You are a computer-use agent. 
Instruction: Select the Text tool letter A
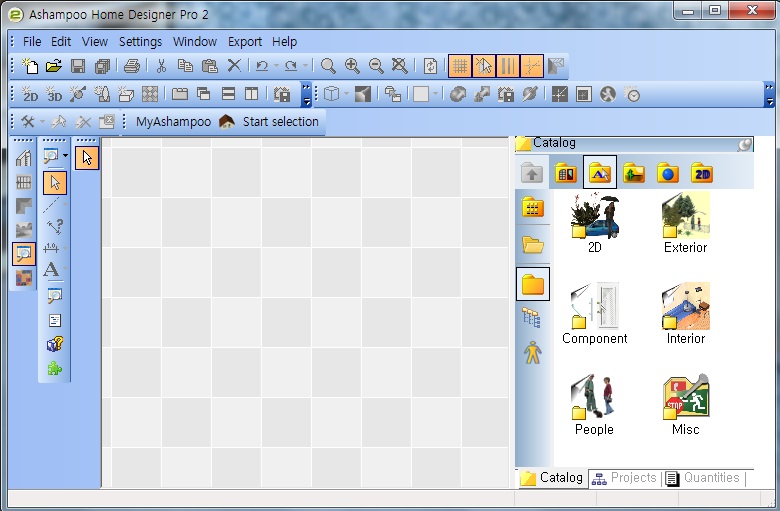(x=51, y=270)
